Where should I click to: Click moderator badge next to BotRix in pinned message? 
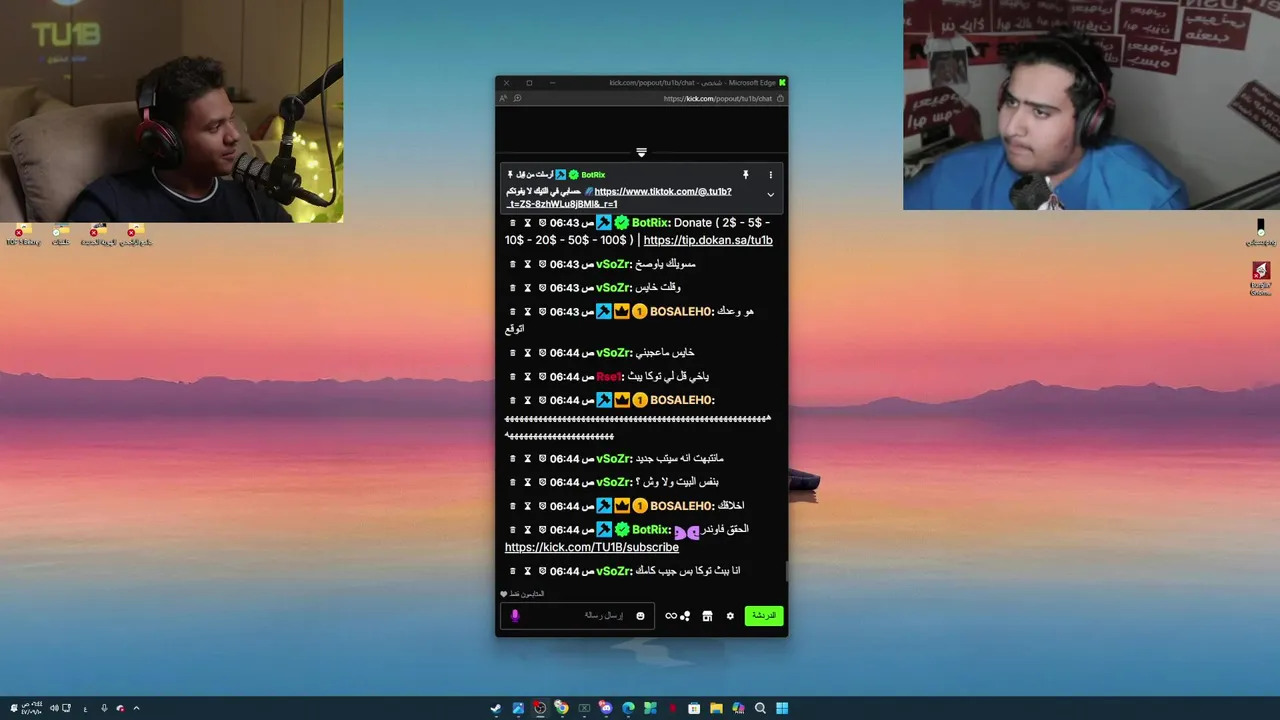point(561,175)
